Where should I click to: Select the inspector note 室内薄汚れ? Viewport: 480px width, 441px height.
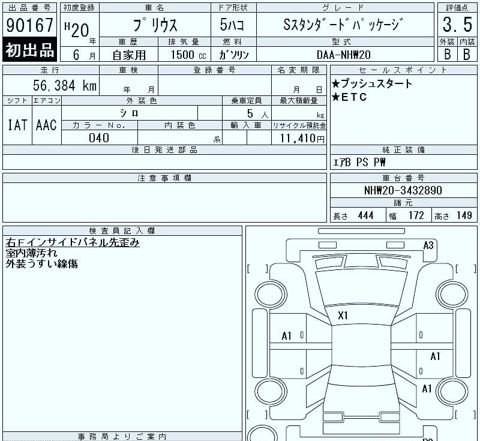(31, 253)
